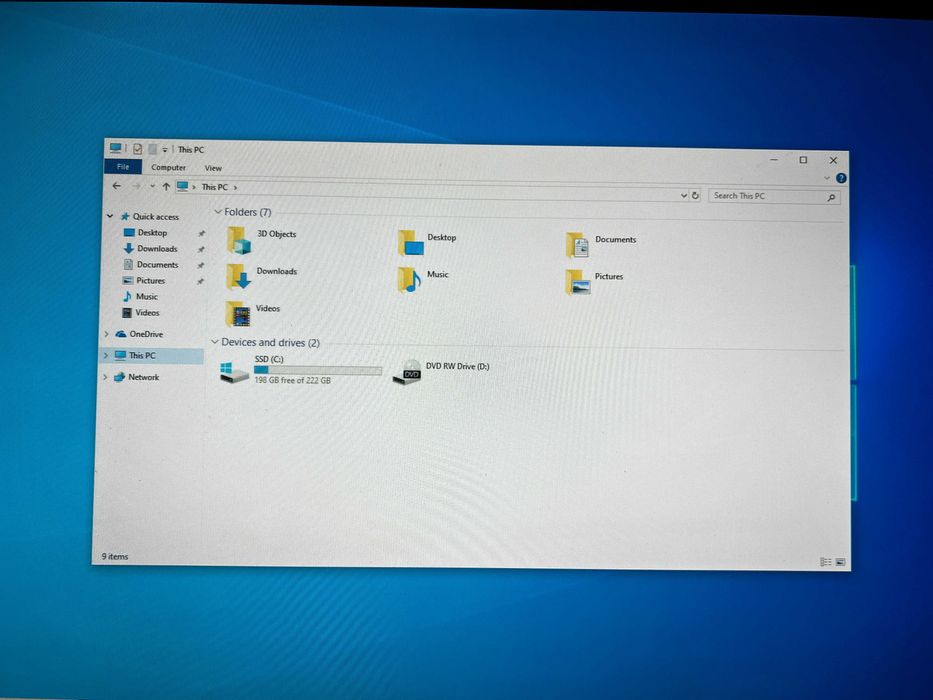
Task: Click the Forward navigation arrow
Action: point(136,186)
